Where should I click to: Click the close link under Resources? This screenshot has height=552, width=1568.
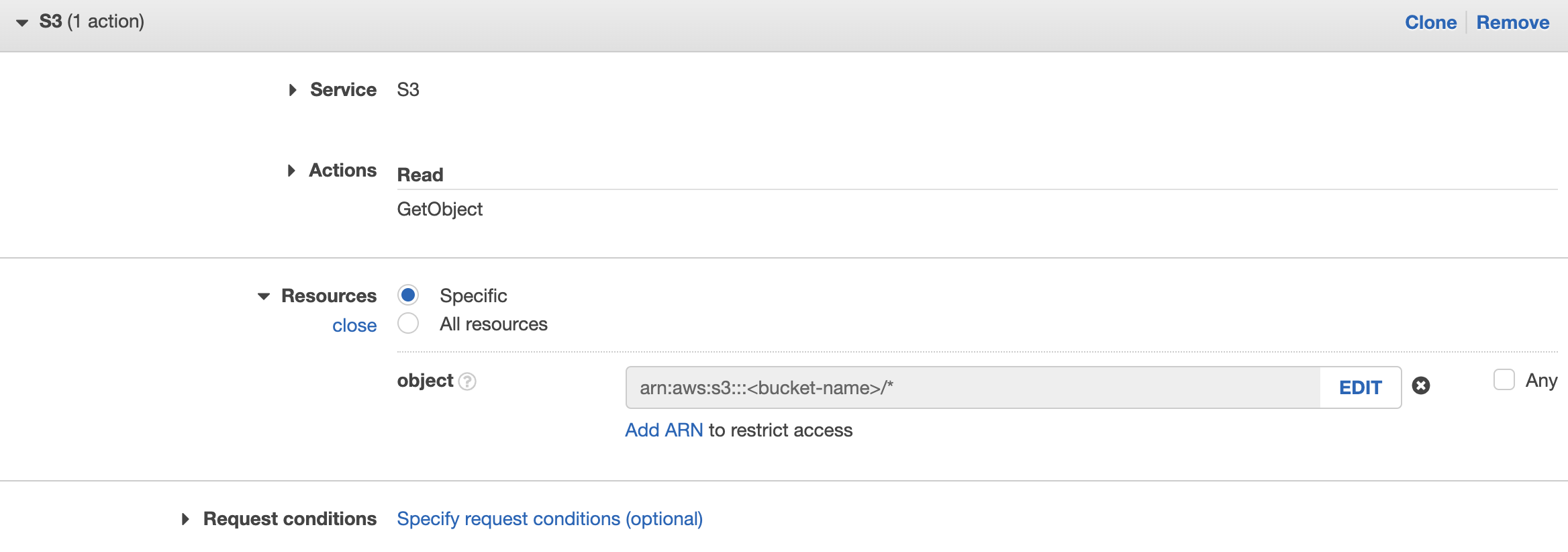(354, 326)
